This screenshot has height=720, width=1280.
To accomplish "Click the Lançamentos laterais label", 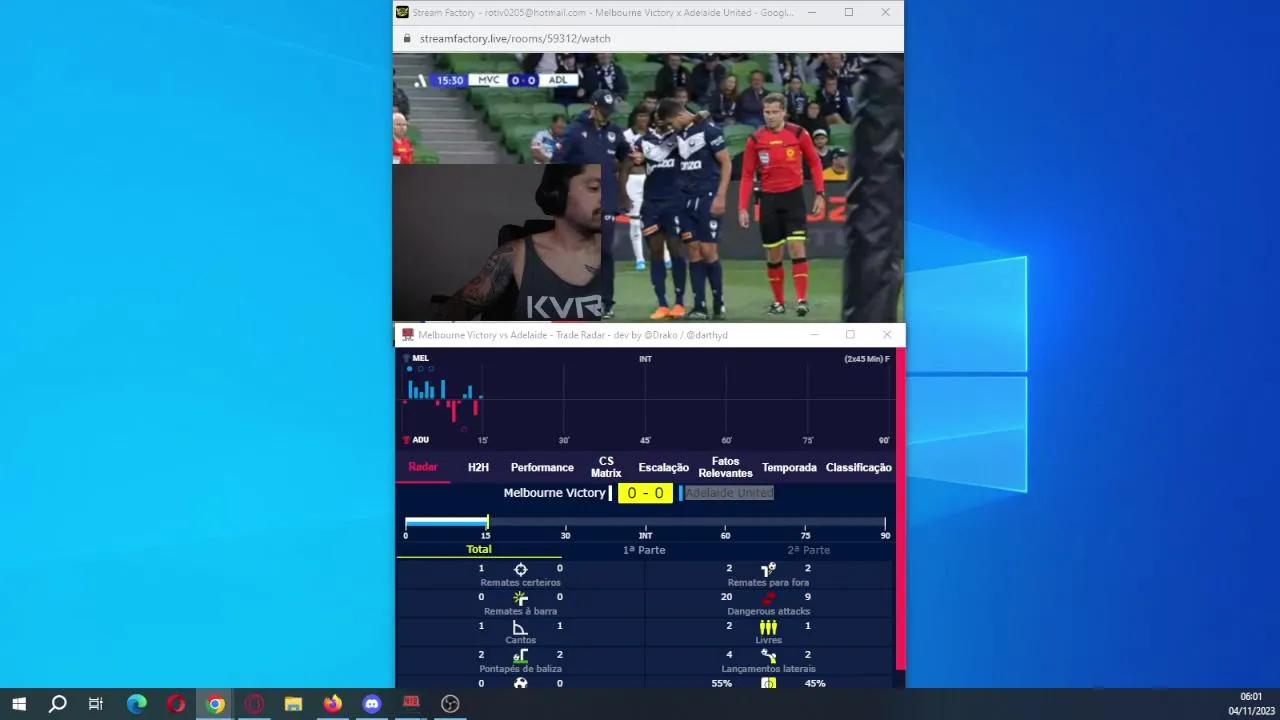I will pyautogui.click(x=768, y=669).
